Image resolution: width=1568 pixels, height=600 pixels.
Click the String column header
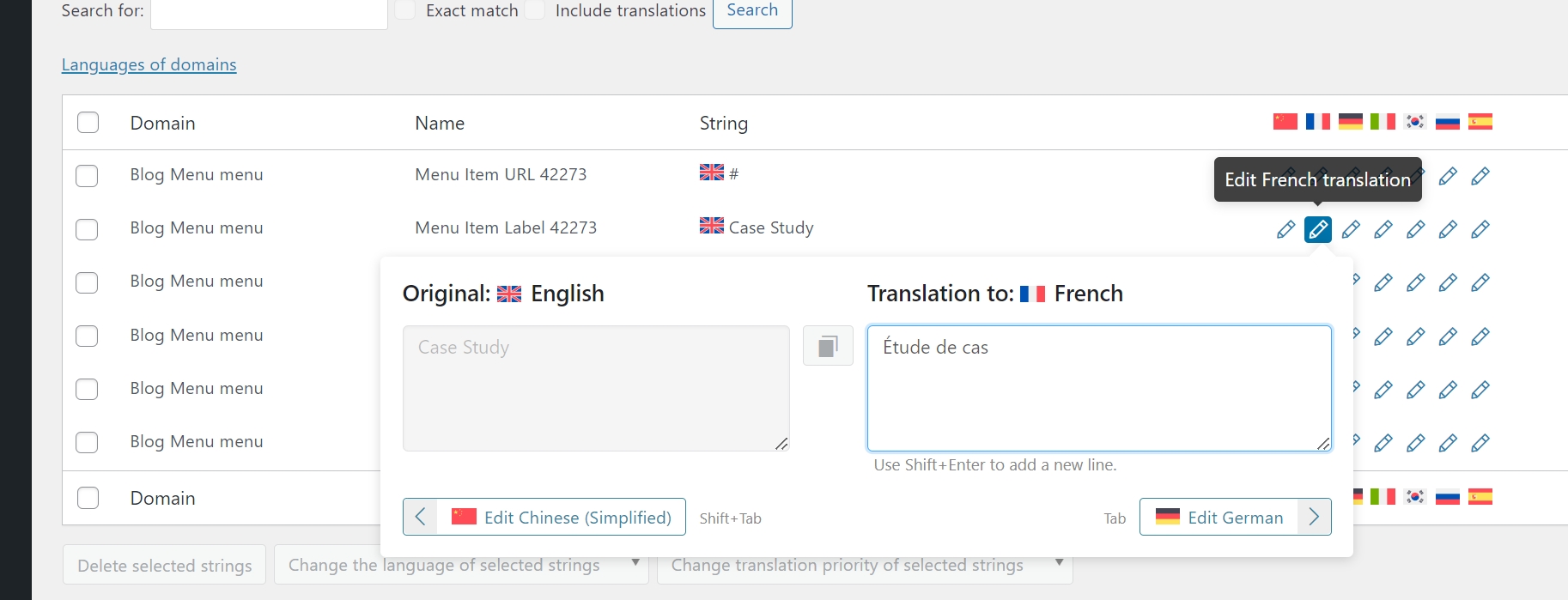[x=724, y=123]
